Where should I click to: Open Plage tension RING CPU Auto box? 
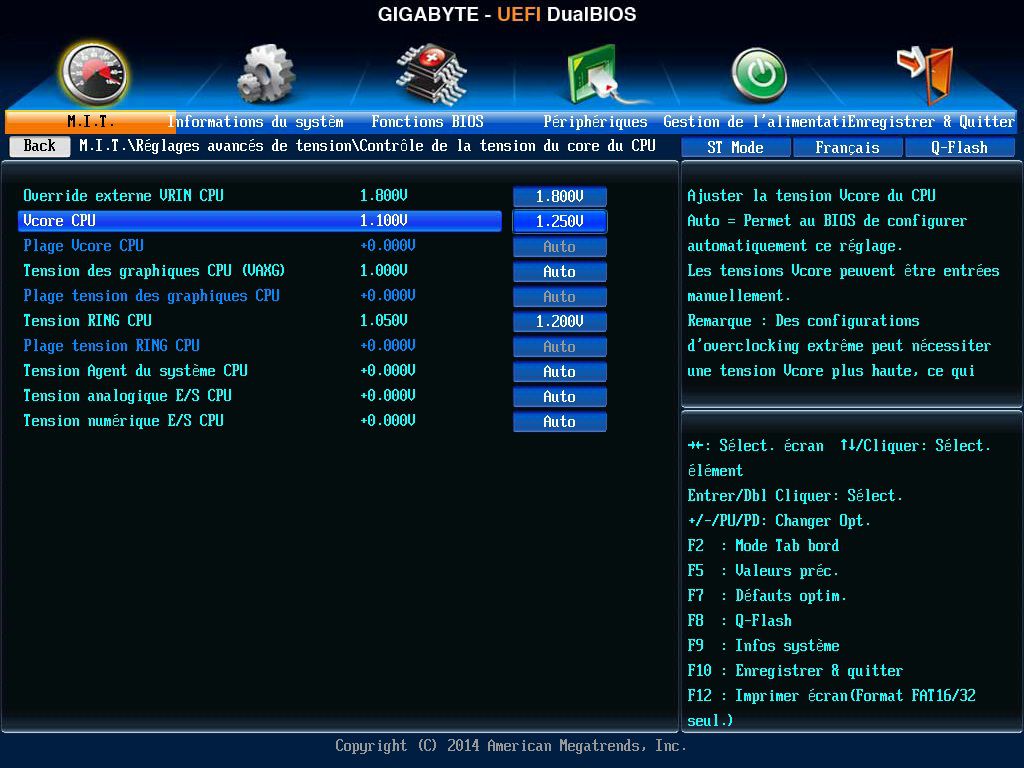(560, 347)
